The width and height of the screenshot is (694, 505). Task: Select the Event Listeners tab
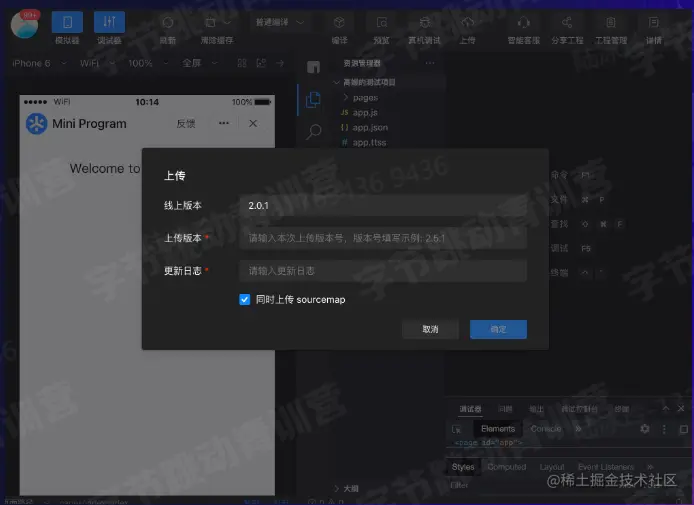point(606,467)
